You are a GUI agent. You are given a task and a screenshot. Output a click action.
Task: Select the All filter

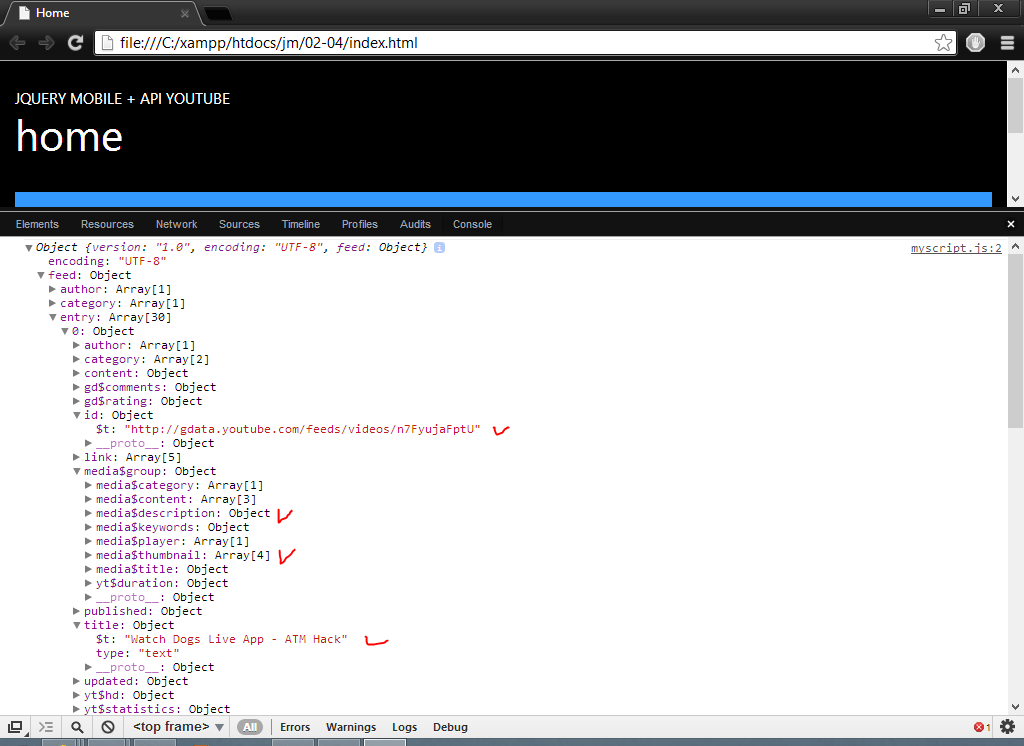pos(250,727)
